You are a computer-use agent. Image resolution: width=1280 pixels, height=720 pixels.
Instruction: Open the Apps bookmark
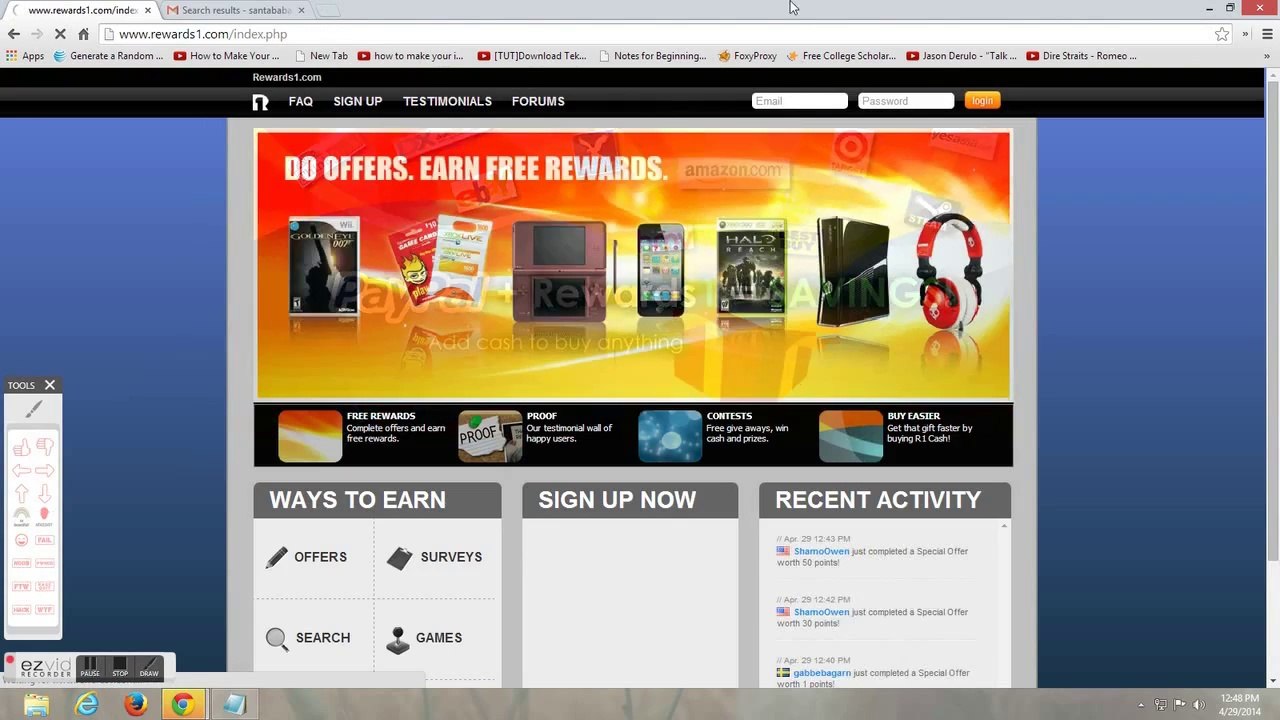click(x=26, y=56)
